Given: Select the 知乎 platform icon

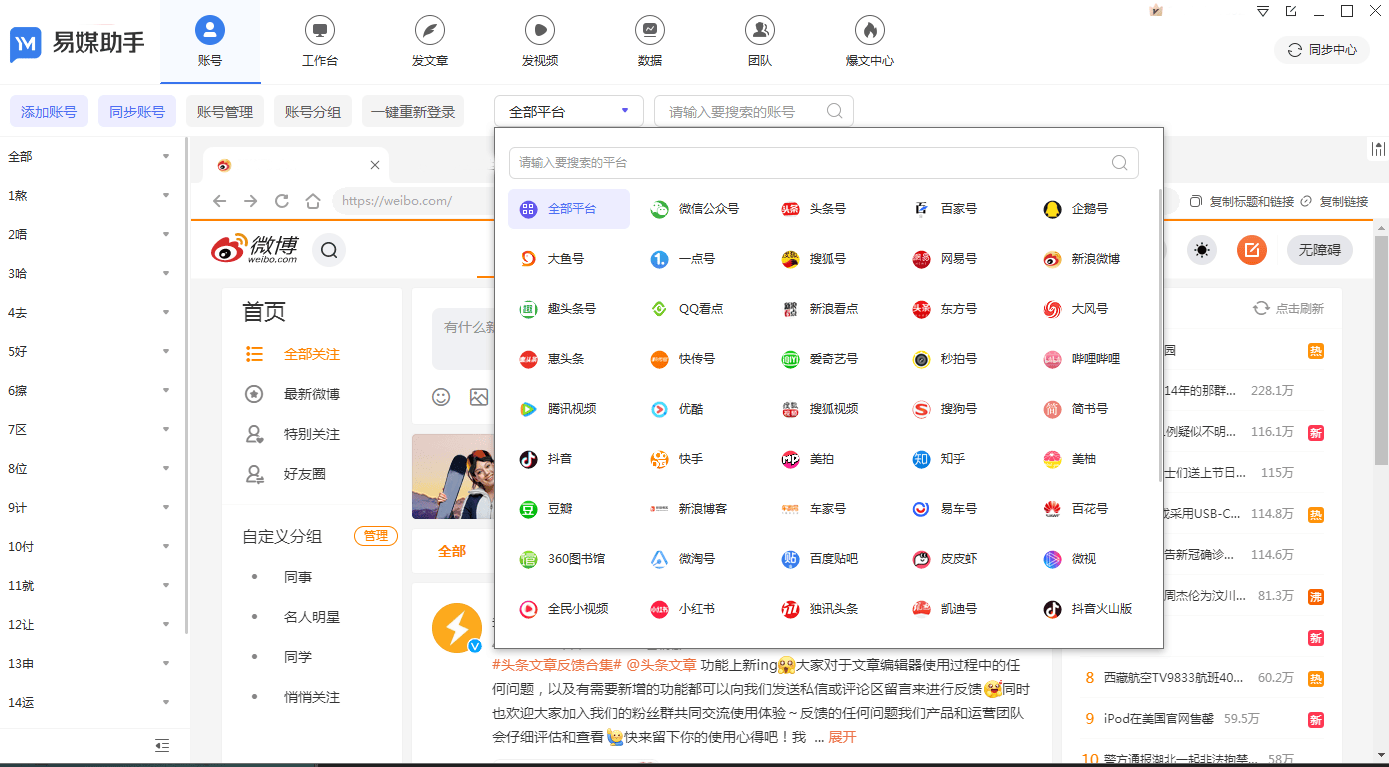Looking at the screenshot, I should 920,458.
